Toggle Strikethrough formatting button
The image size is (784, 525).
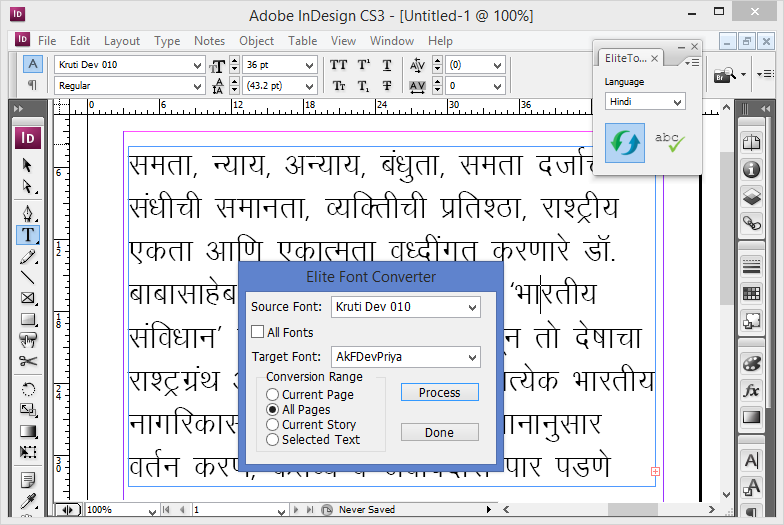pyautogui.click(x=387, y=86)
